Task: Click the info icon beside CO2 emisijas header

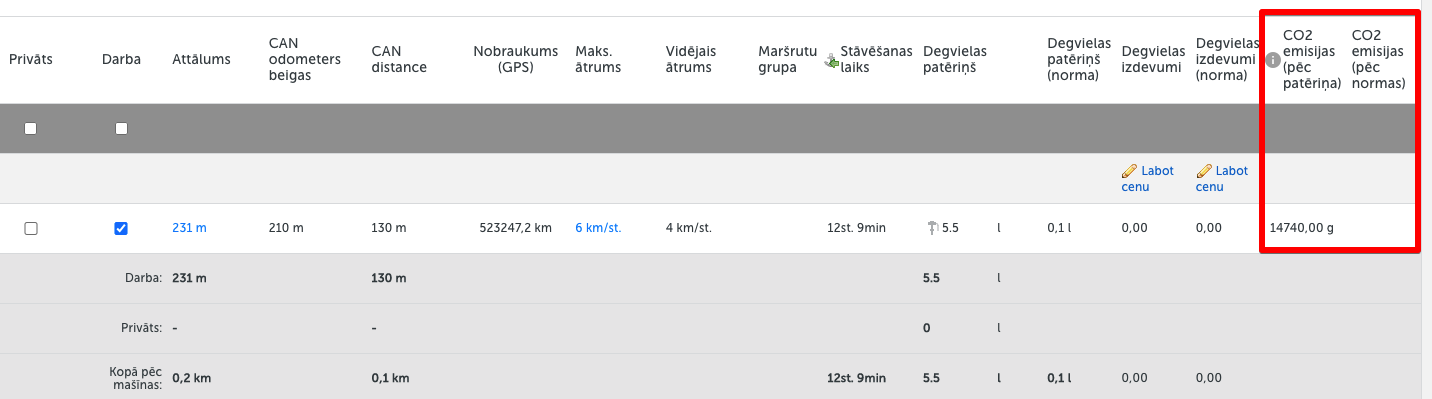Action: [1273, 60]
